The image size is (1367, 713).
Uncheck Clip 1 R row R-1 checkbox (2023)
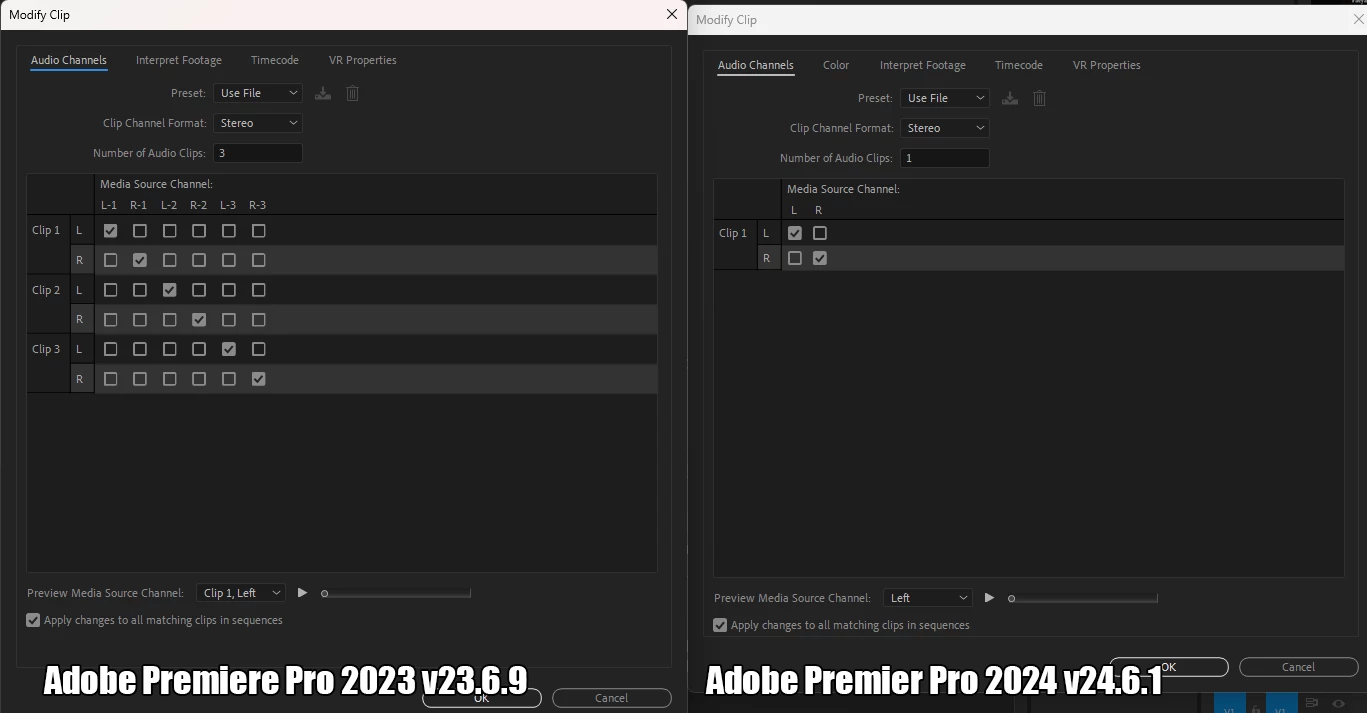pyautogui.click(x=140, y=260)
